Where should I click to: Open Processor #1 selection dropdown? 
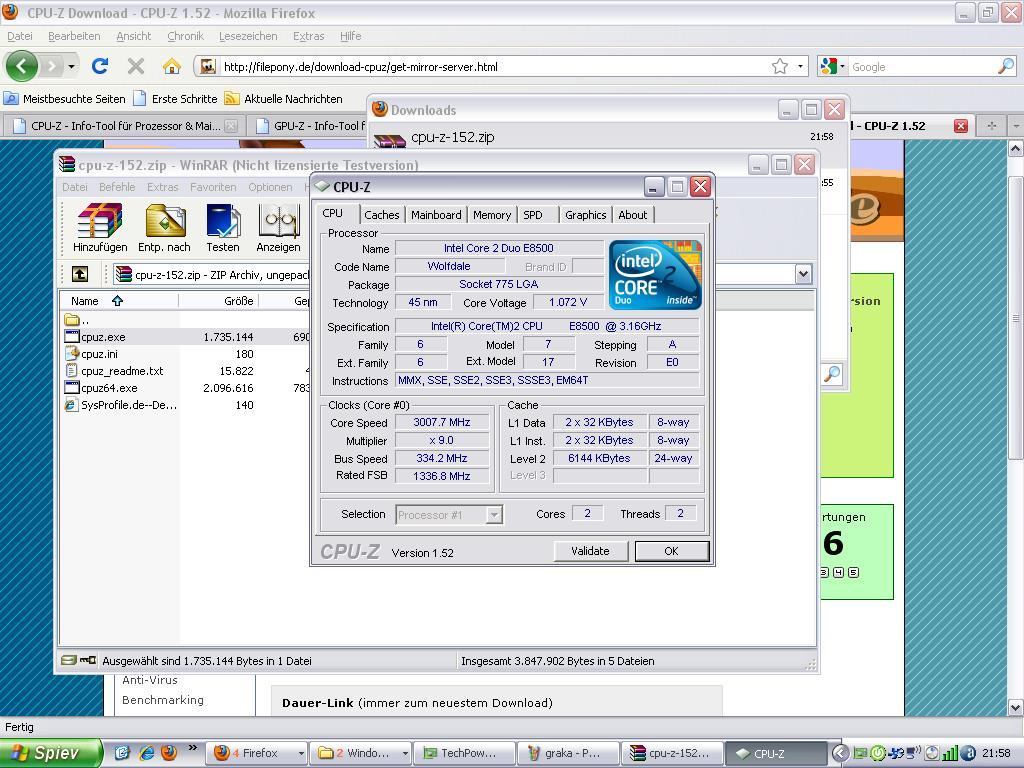pos(494,515)
